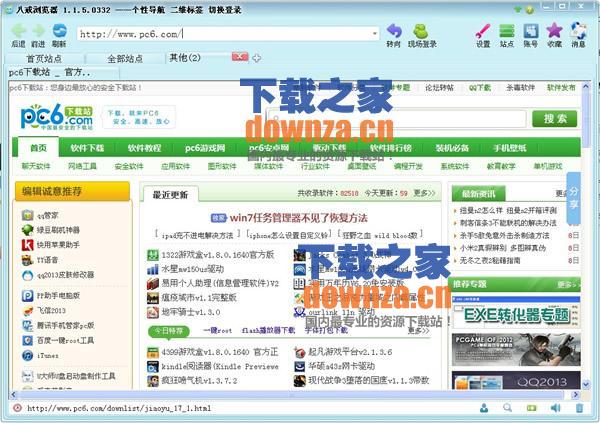Open 系统软件 category link
The width and height of the screenshot is (600, 423).
click(x=455, y=166)
